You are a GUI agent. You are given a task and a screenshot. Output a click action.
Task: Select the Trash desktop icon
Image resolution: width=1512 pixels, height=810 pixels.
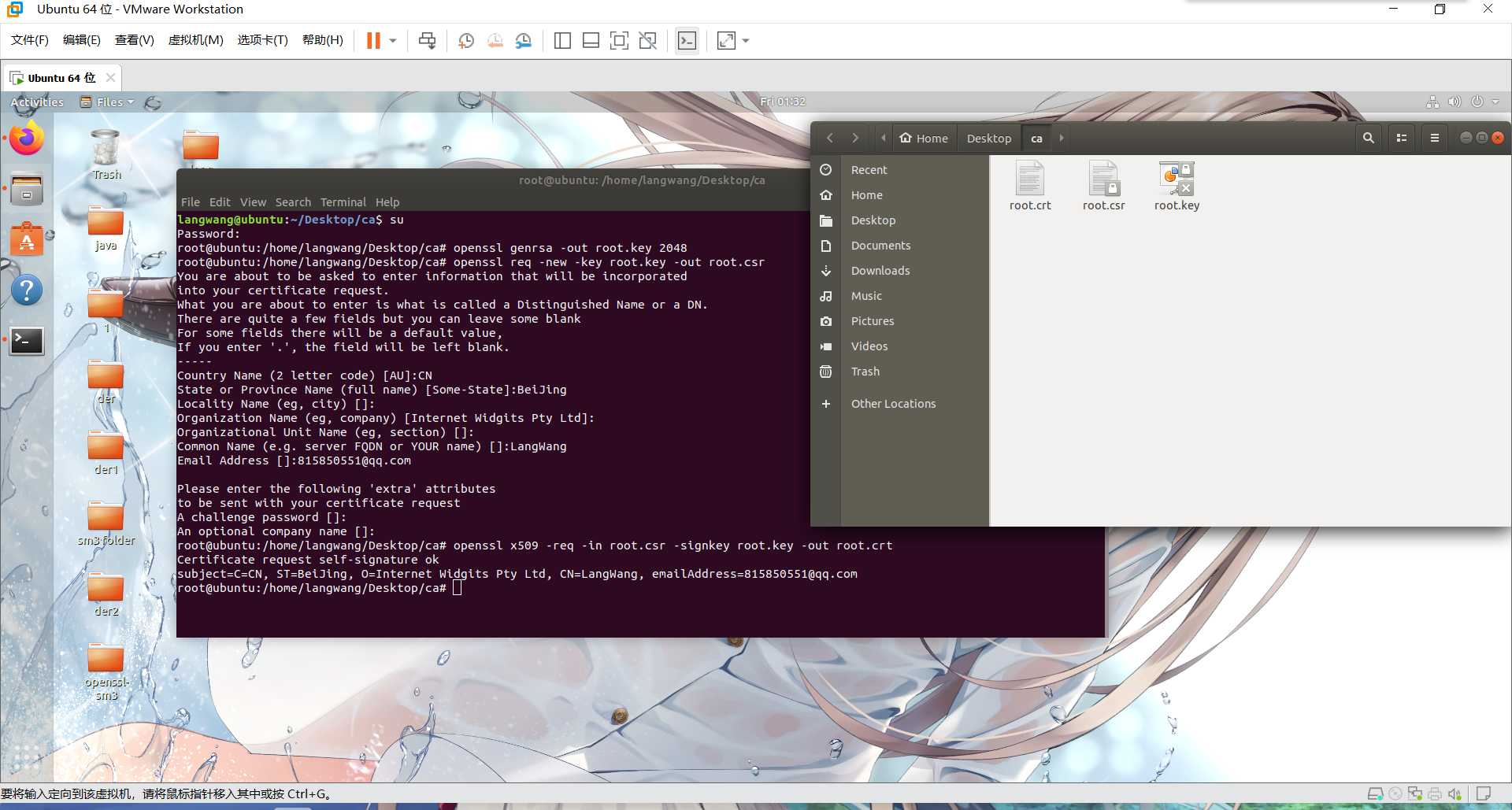click(106, 155)
